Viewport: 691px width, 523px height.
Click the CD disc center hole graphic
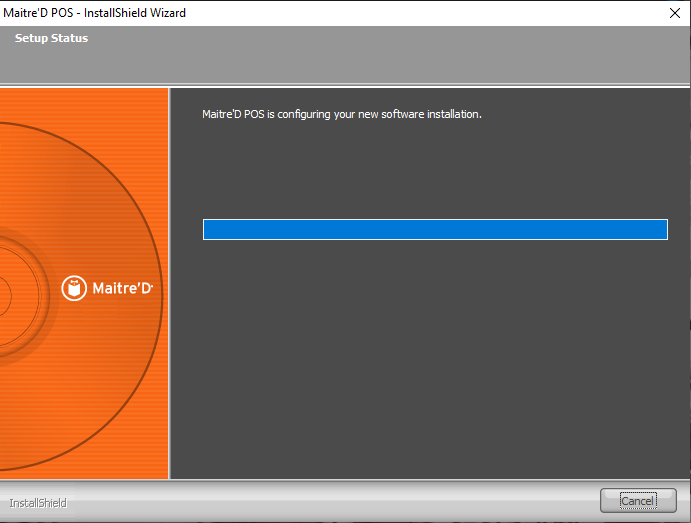(x=4, y=290)
